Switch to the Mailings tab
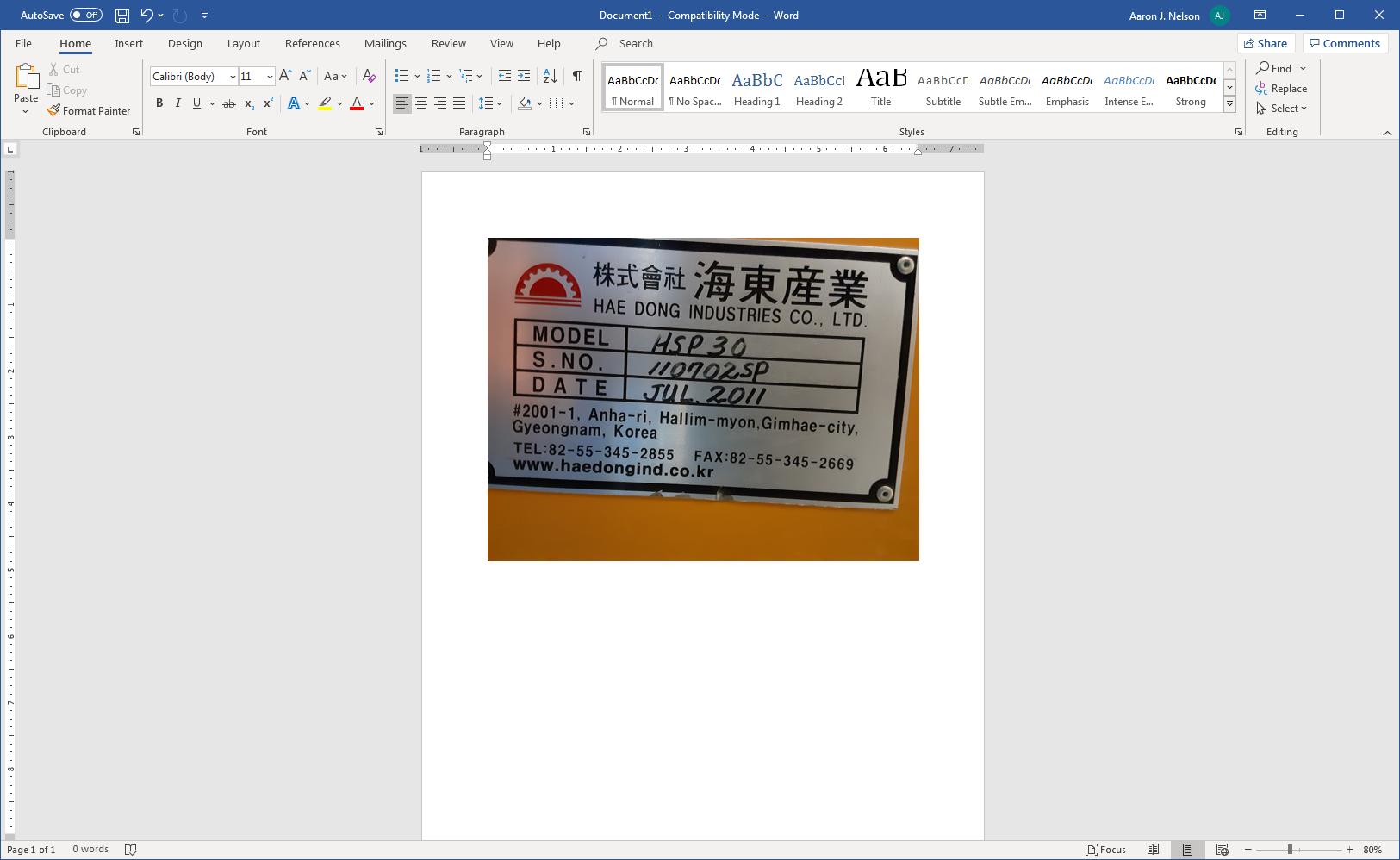The image size is (1400, 860). tap(385, 43)
